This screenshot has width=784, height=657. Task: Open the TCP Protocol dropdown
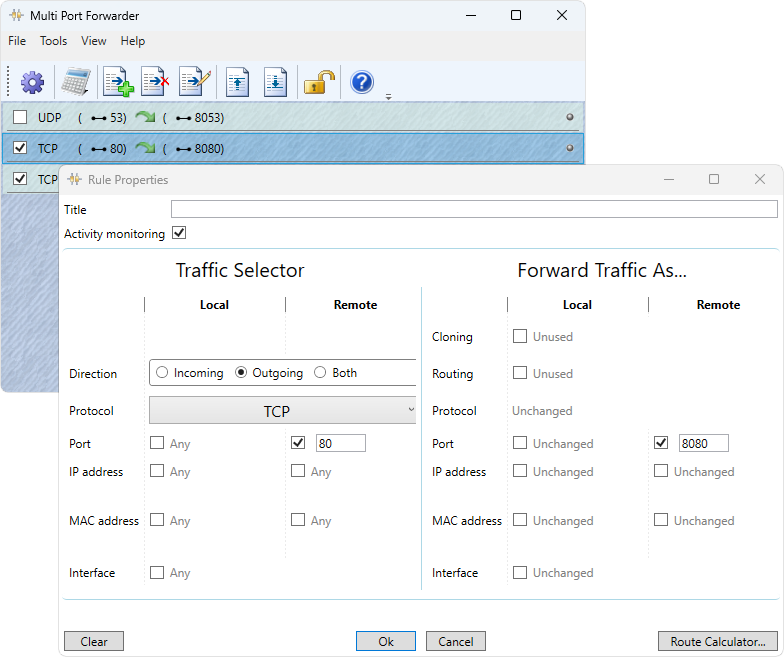pyautogui.click(x=282, y=410)
